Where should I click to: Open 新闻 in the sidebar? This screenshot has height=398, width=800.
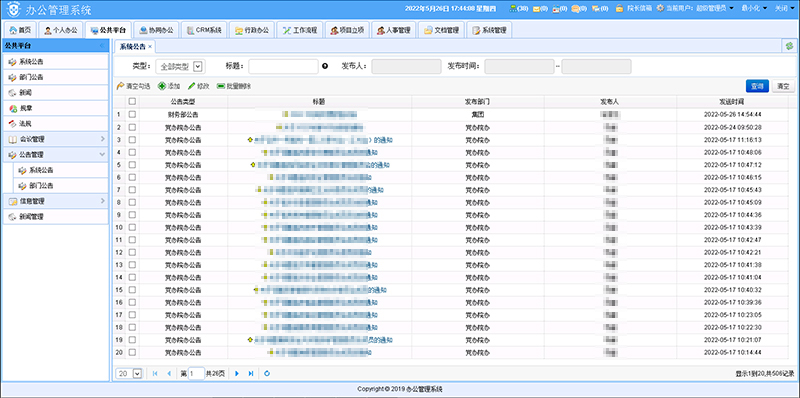(x=56, y=93)
